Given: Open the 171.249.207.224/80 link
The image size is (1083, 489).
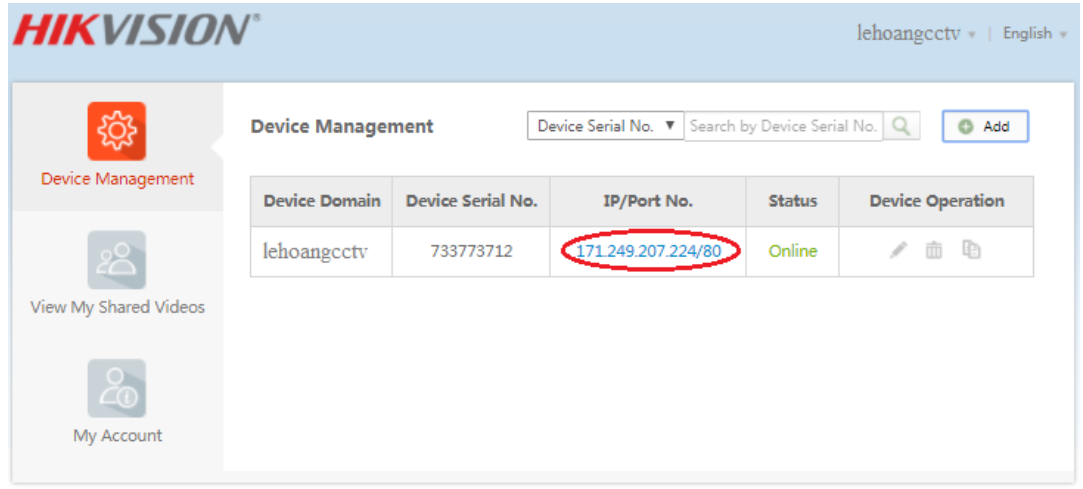Looking at the screenshot, I should (649, 251).
